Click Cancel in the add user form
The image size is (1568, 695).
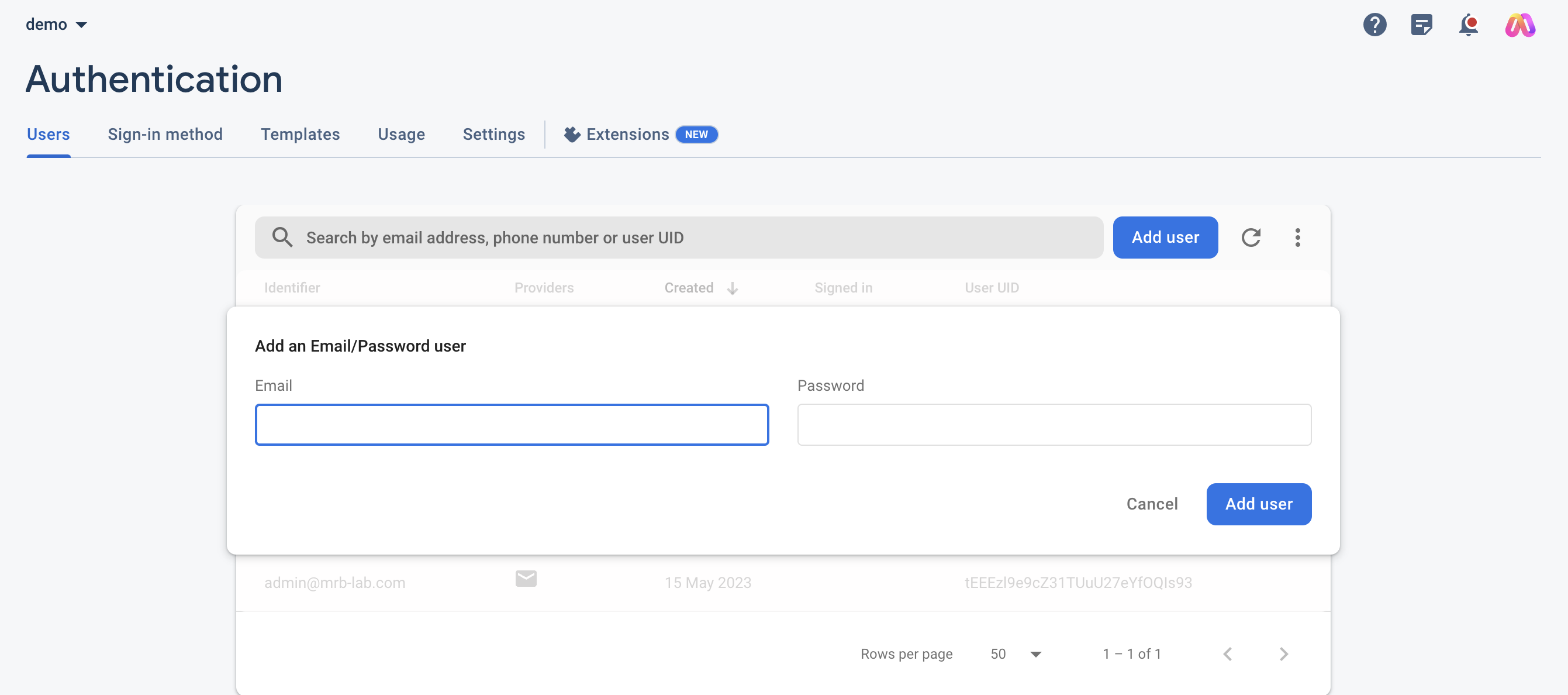(x=1152, y=504)
